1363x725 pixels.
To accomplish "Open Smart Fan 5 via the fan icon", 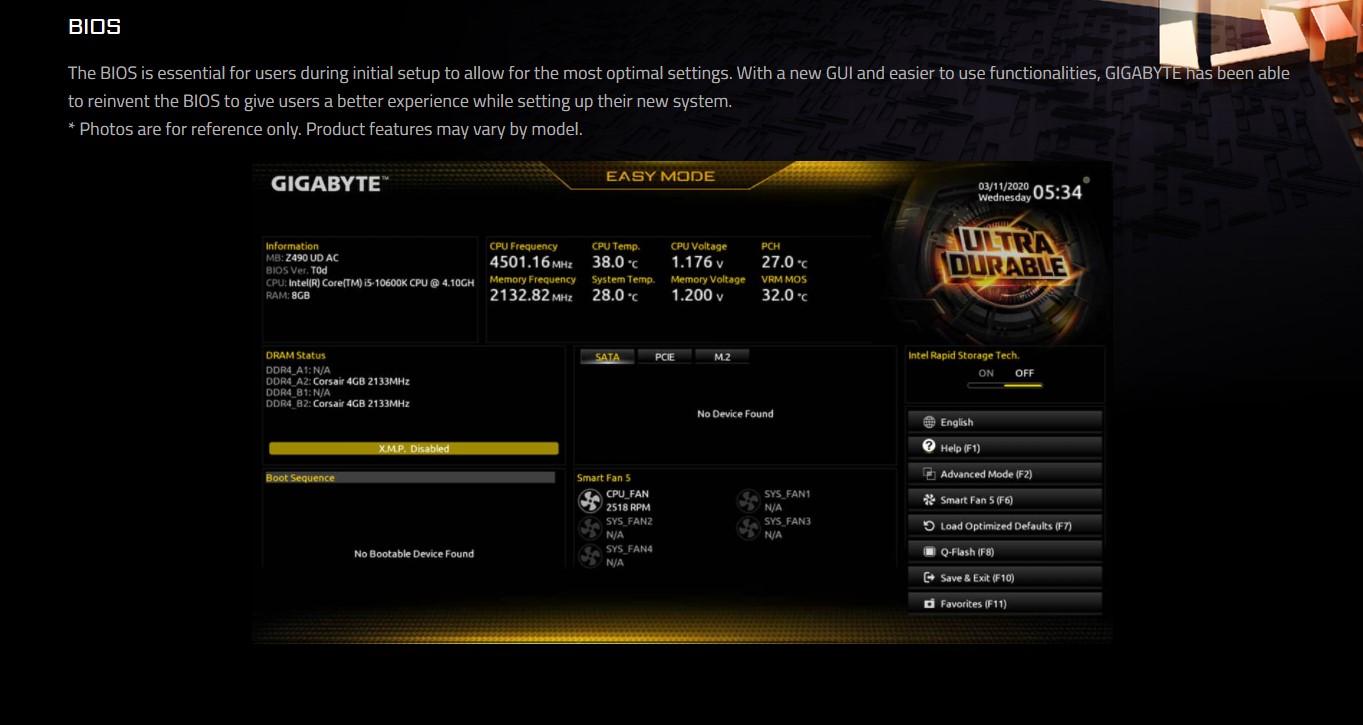I will pos(927,499).
